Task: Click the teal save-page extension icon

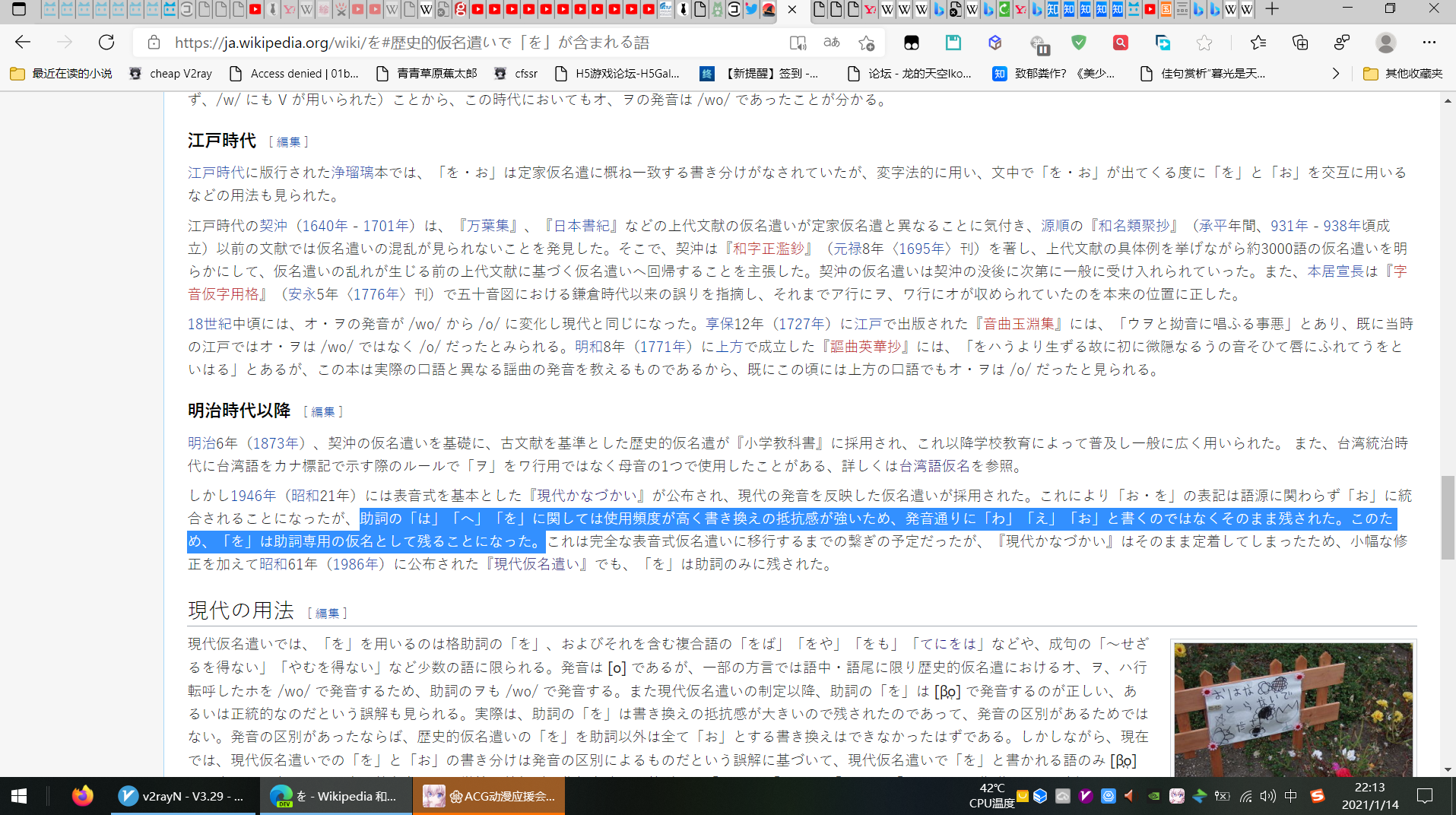Action: click(x=953, y=43)
